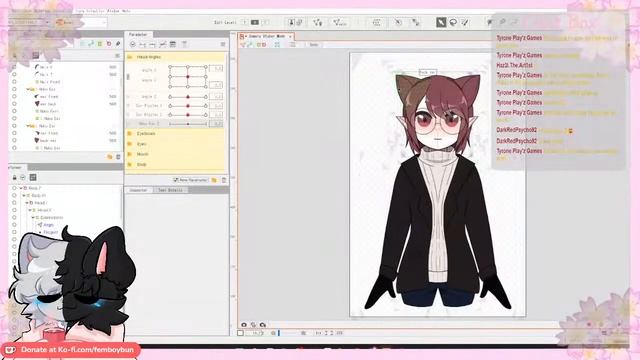
Task: Collapse the Head Angles parameter group
Action: pos(130,57)
